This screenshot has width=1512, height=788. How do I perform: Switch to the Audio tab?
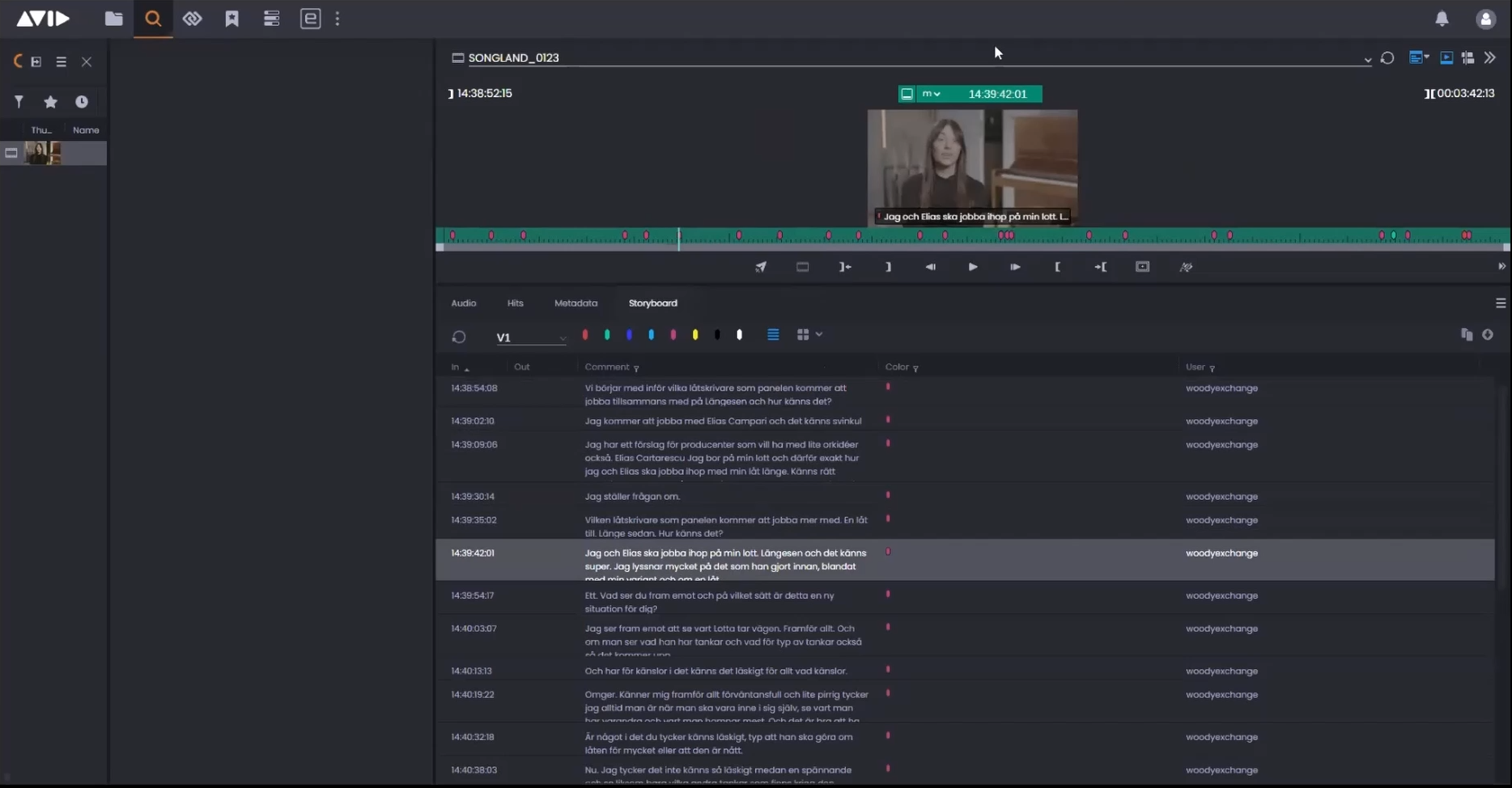coord(463,303)
